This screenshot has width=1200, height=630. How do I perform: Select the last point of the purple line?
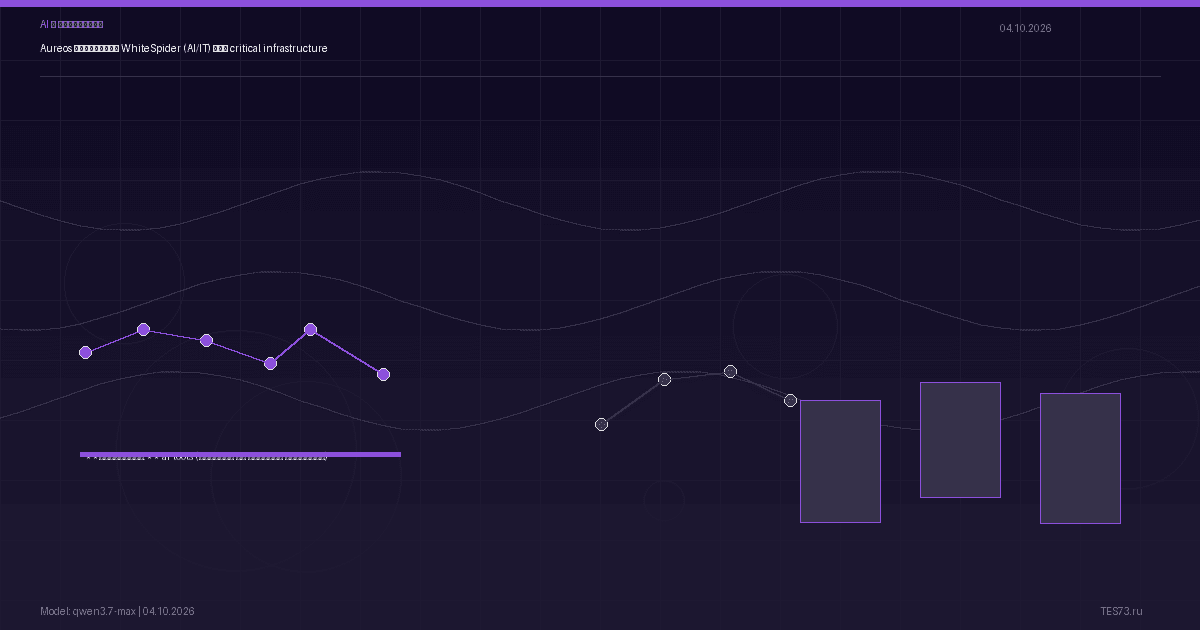383,374
